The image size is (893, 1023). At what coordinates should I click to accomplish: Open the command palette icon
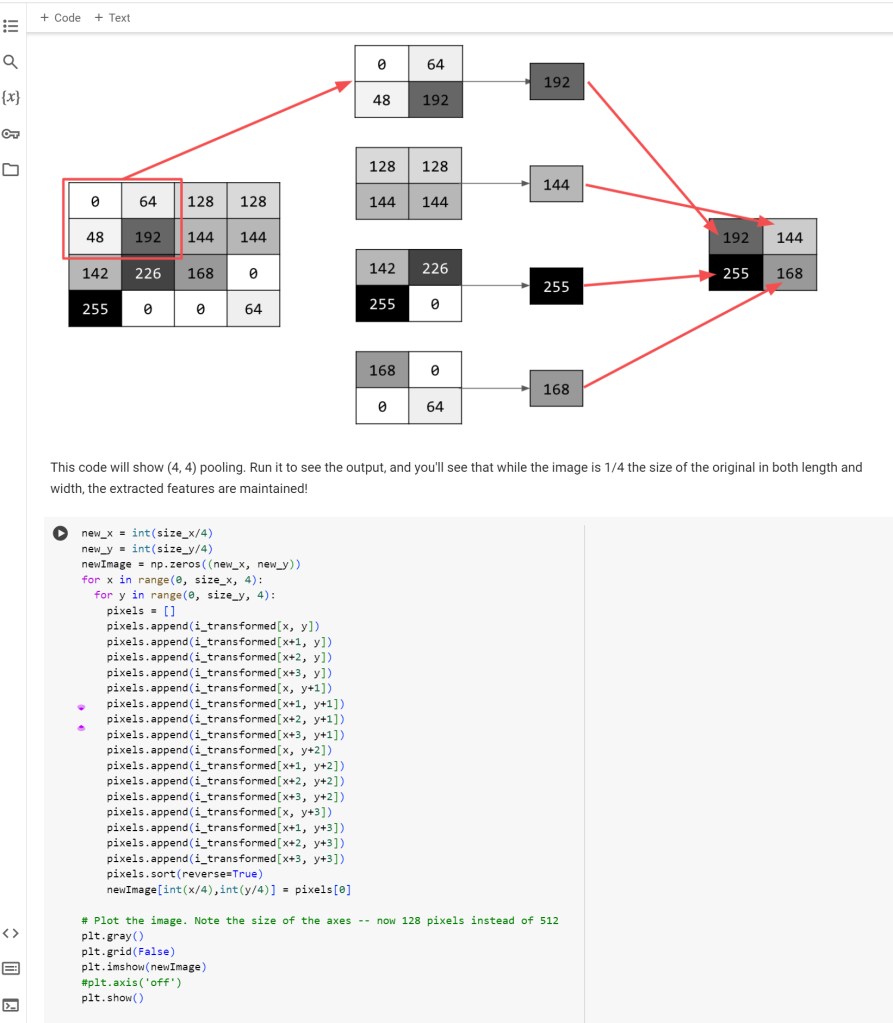click(11, 969)
